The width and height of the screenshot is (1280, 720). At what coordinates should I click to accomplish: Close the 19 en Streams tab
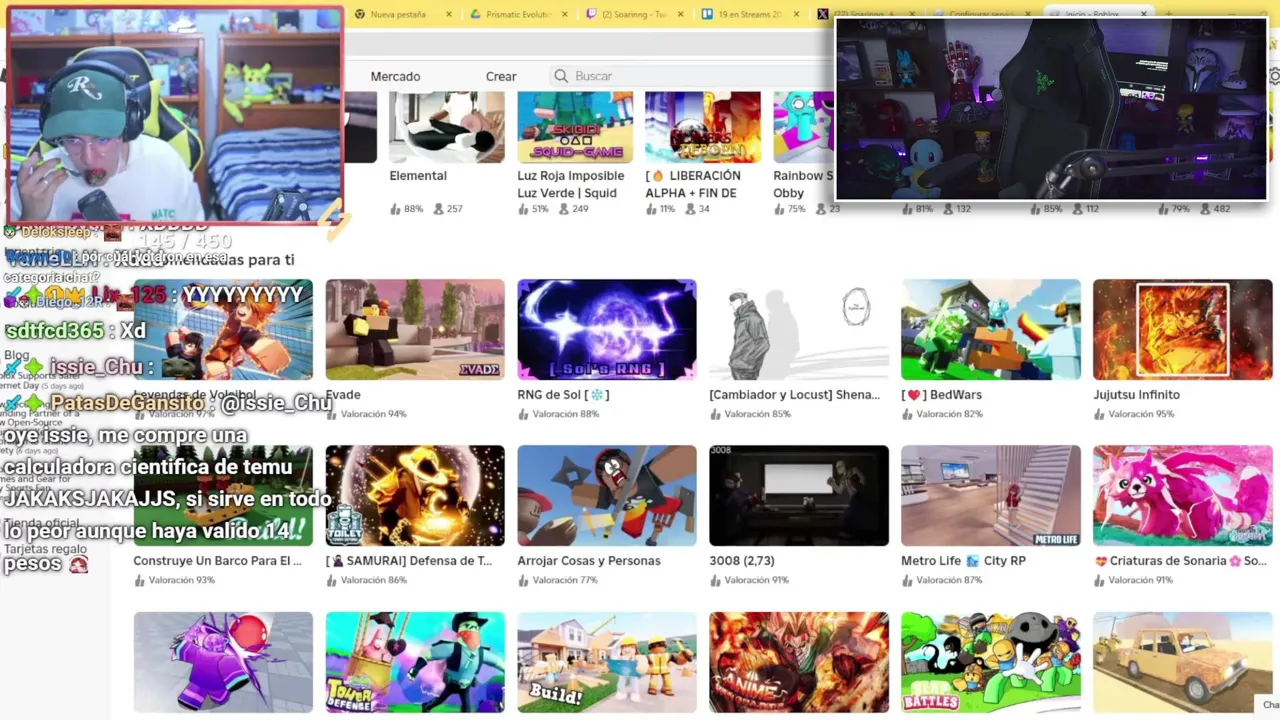coord(797,14)
